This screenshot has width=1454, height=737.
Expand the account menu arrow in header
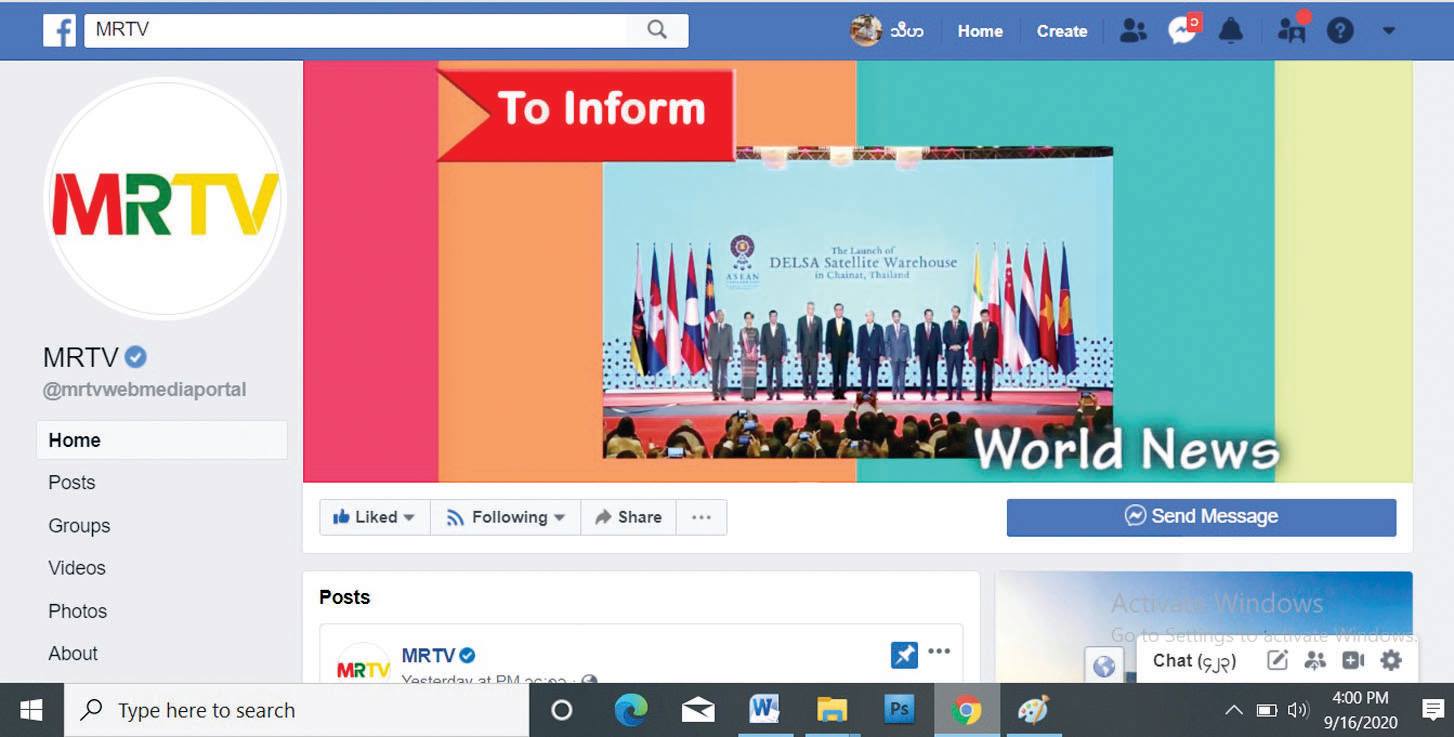coord(1389,31)
